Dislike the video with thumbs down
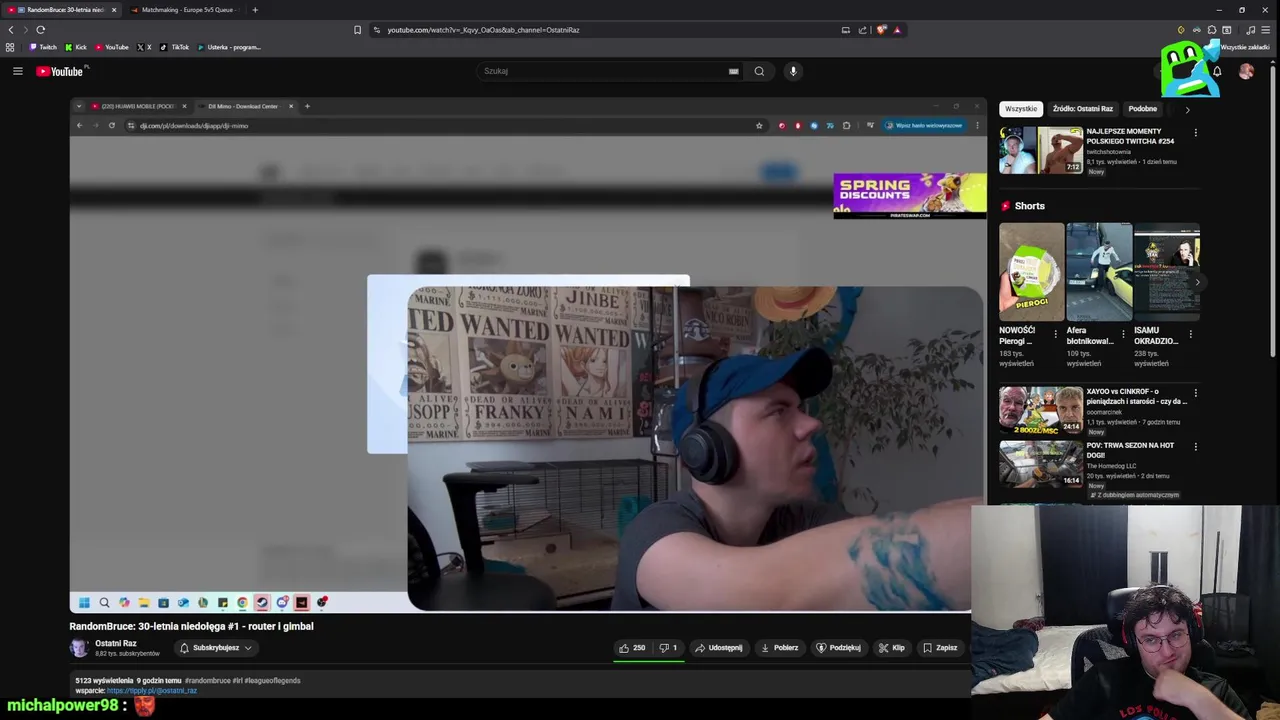The height and width of the screenshot is (720, 1280). 668,648
